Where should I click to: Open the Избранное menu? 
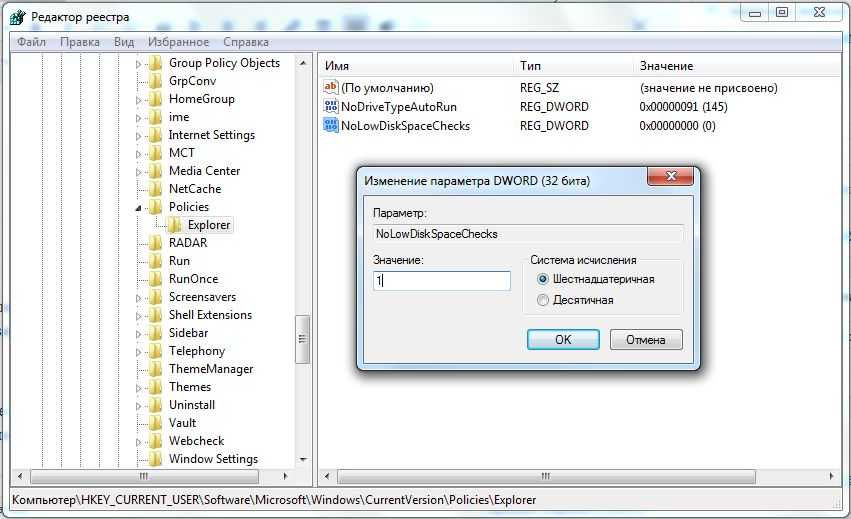[x=178, y=42]
